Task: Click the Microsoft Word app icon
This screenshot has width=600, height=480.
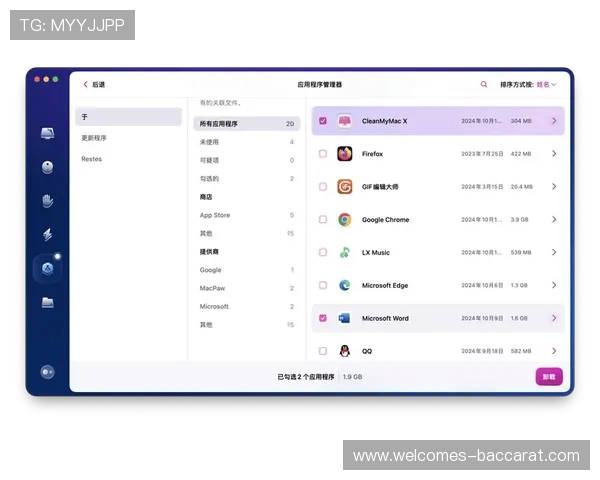Action: click(344, 318)
